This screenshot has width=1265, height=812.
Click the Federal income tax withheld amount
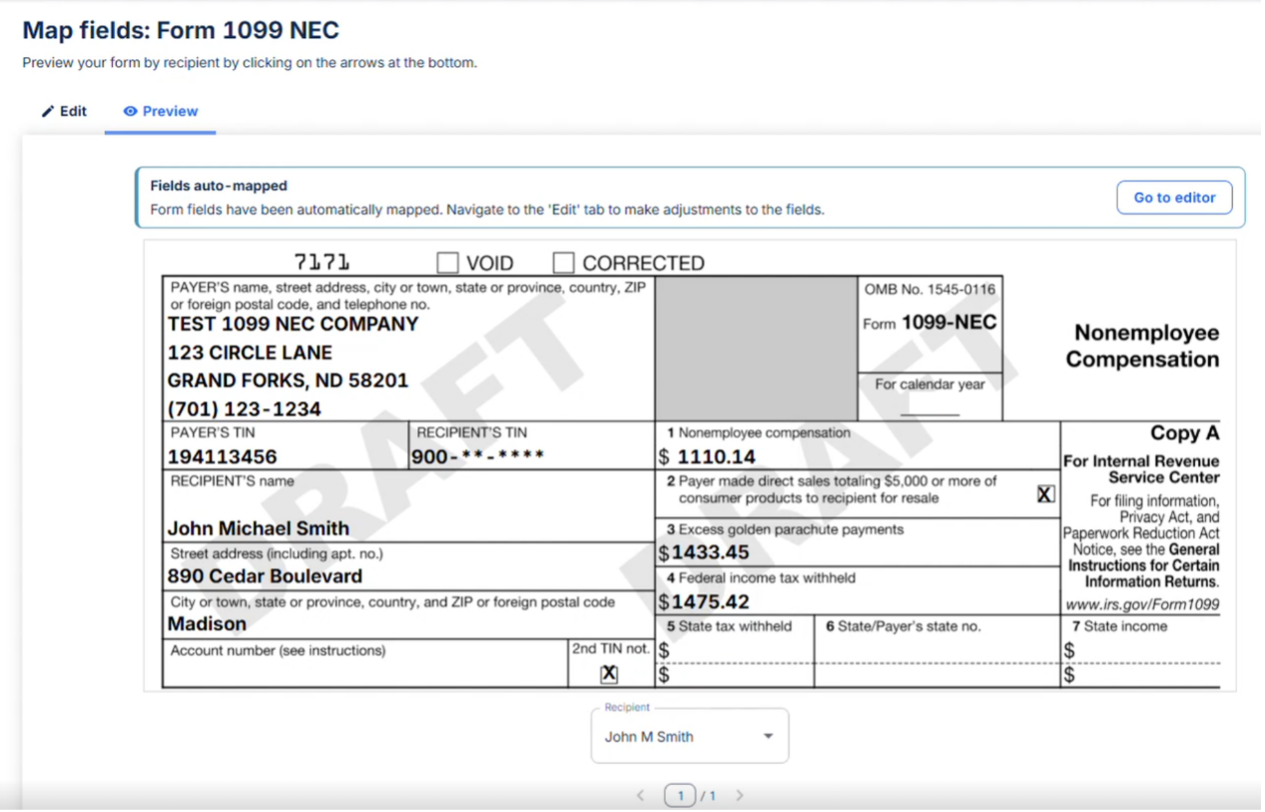[710, 602]
